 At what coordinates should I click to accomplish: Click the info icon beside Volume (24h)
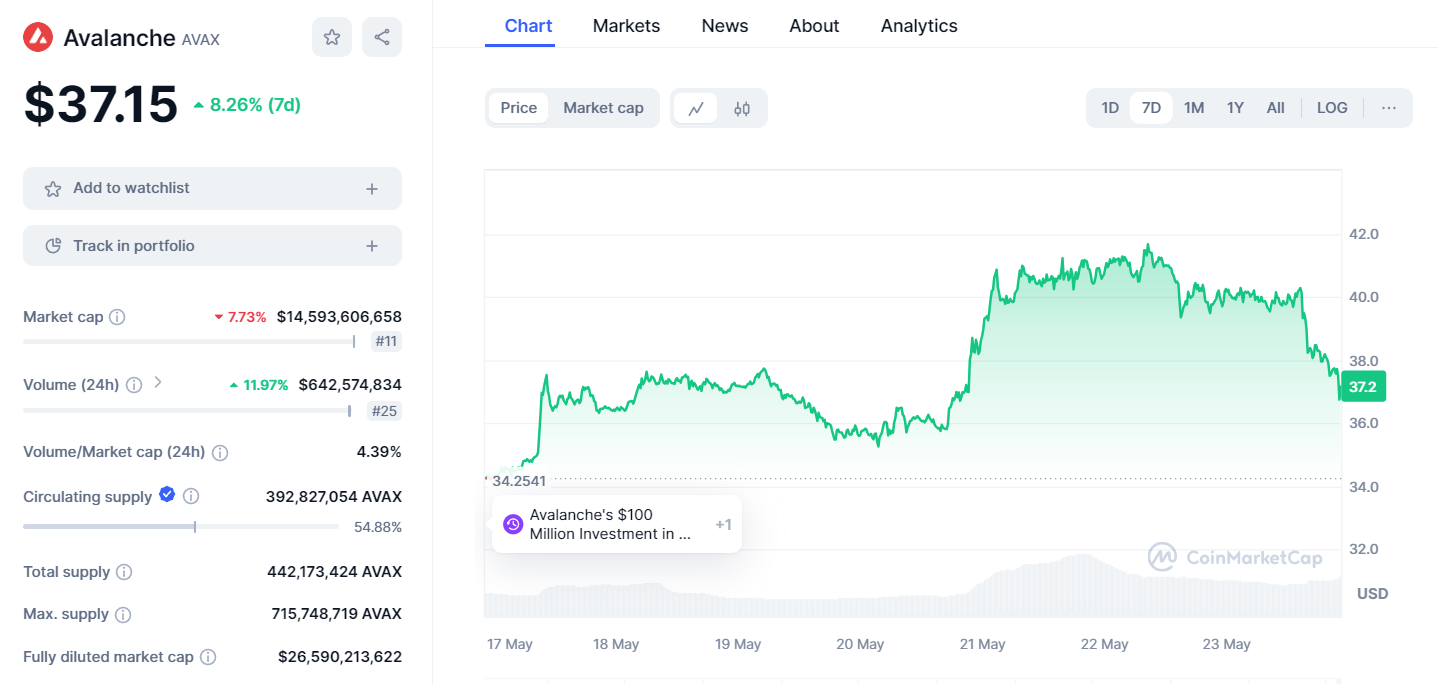tap(134, 385)
